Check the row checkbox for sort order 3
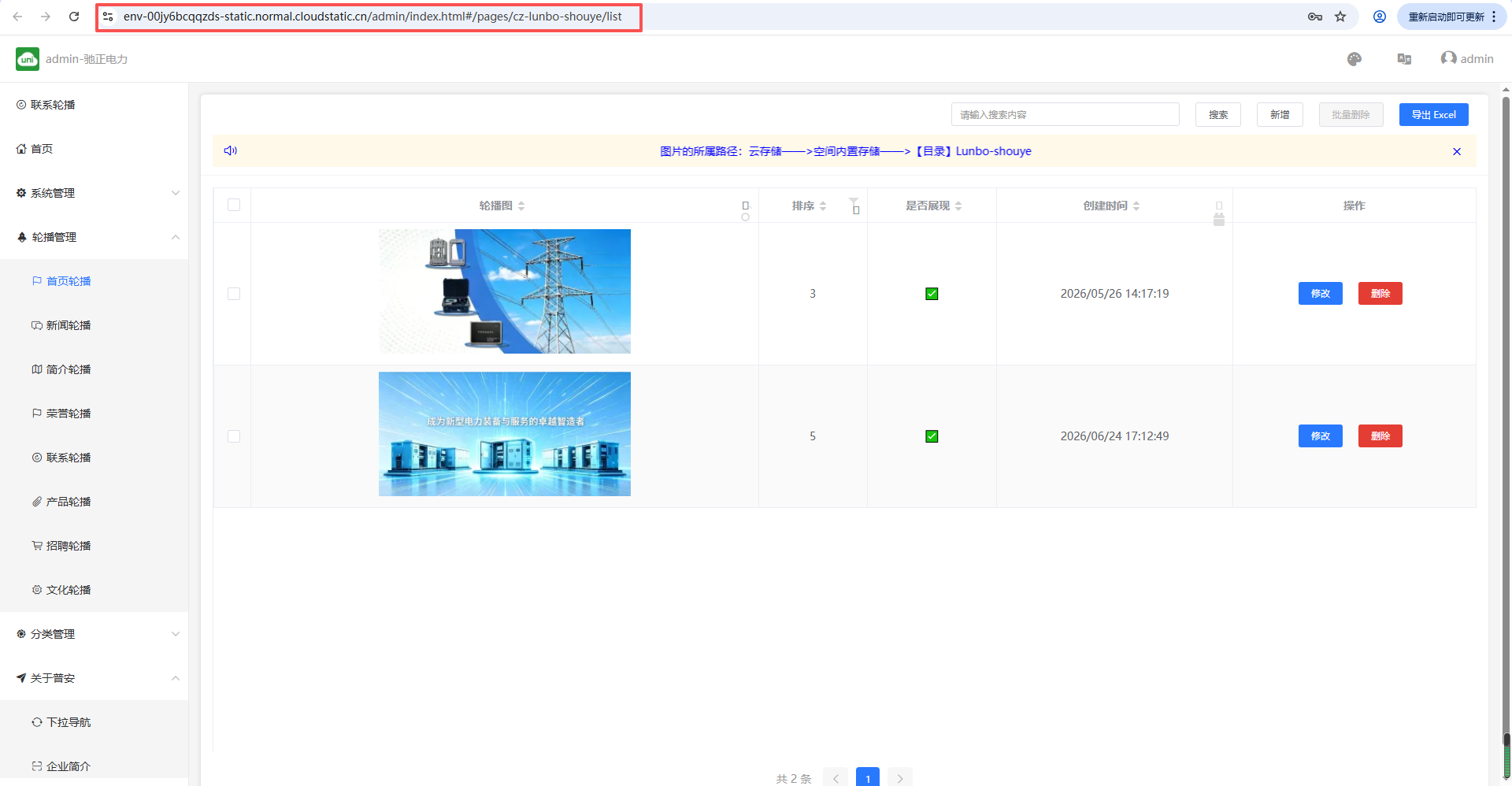This screenshot has height=786, width=1512. [x=234, y=294]
